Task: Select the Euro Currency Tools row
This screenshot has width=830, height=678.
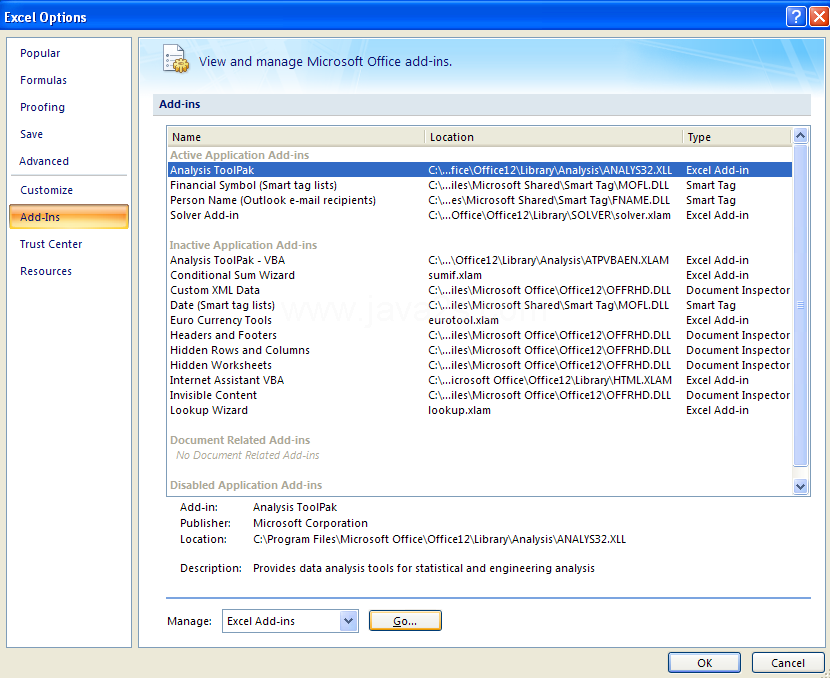Action: (480, 320)
